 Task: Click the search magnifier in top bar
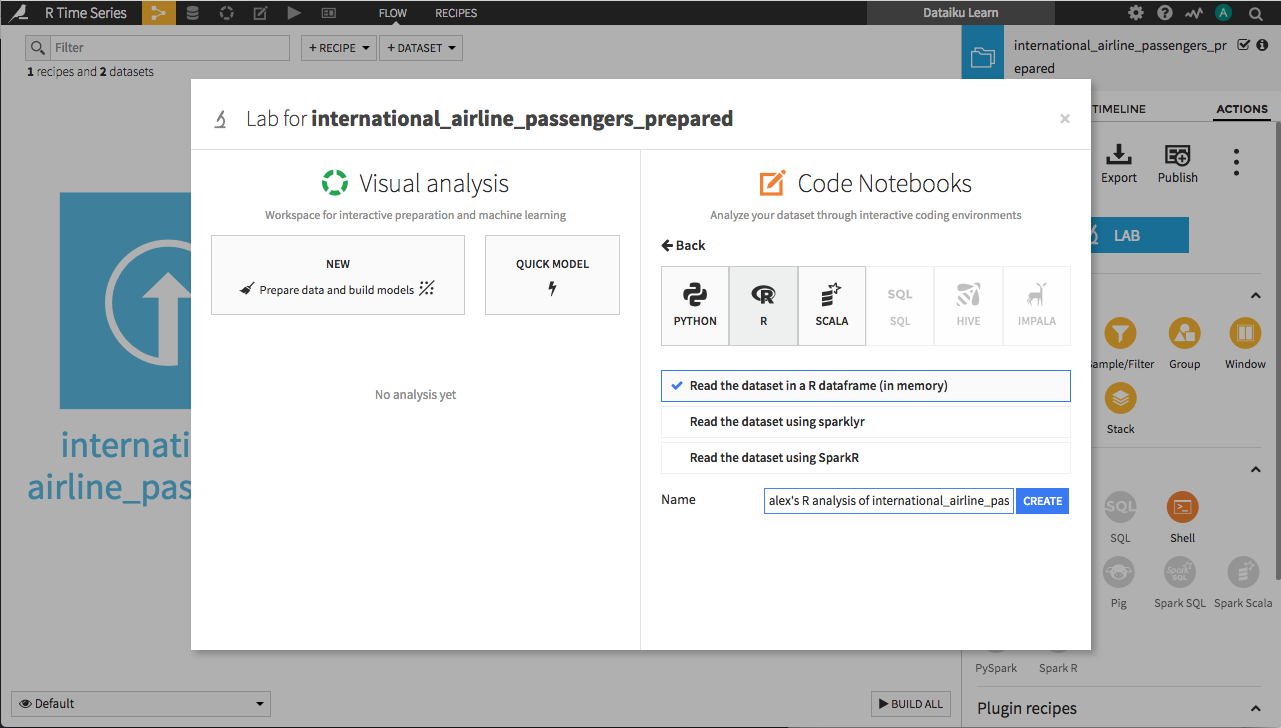(x=1255, y=13)
